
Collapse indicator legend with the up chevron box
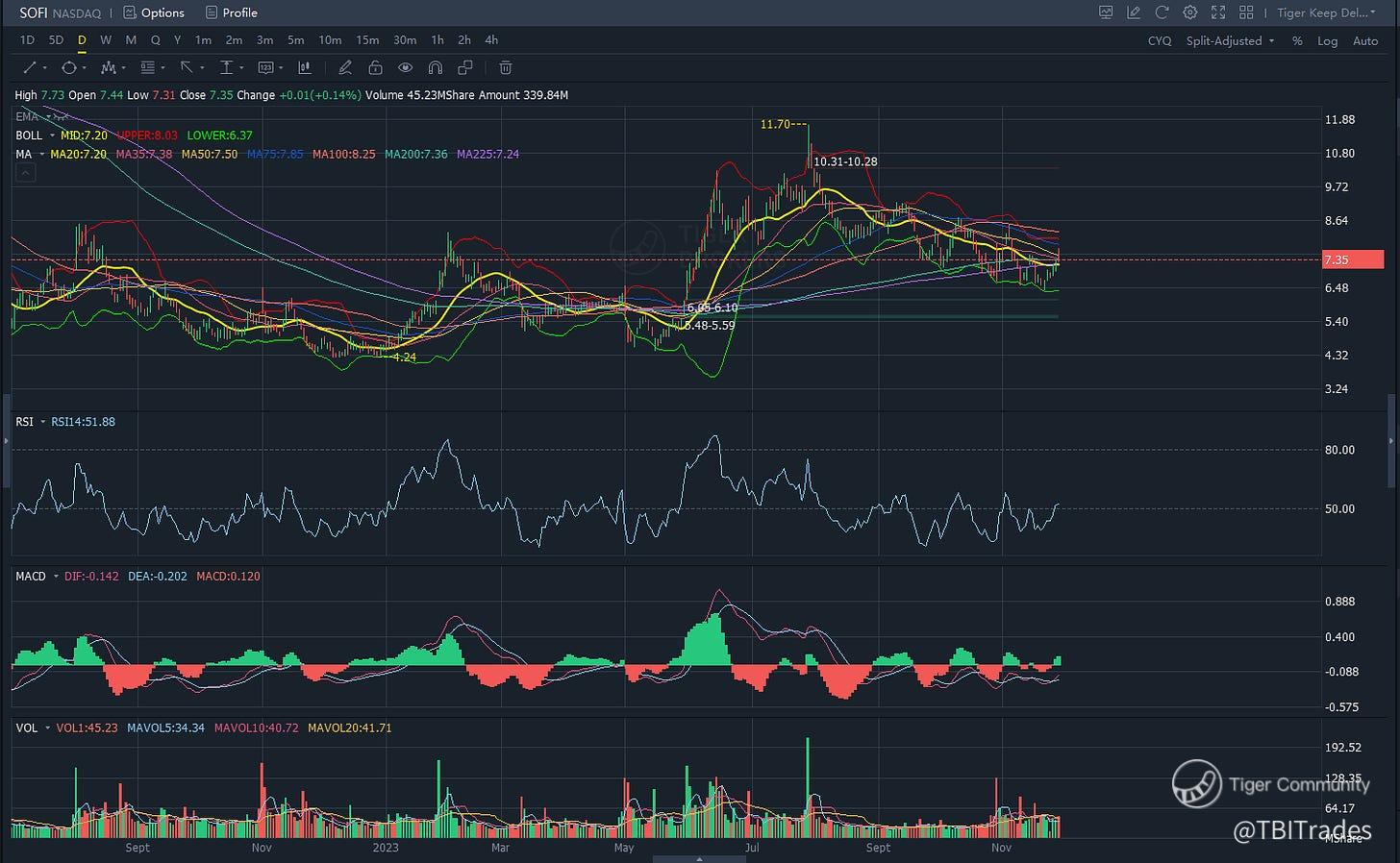[x=25, y=173]
